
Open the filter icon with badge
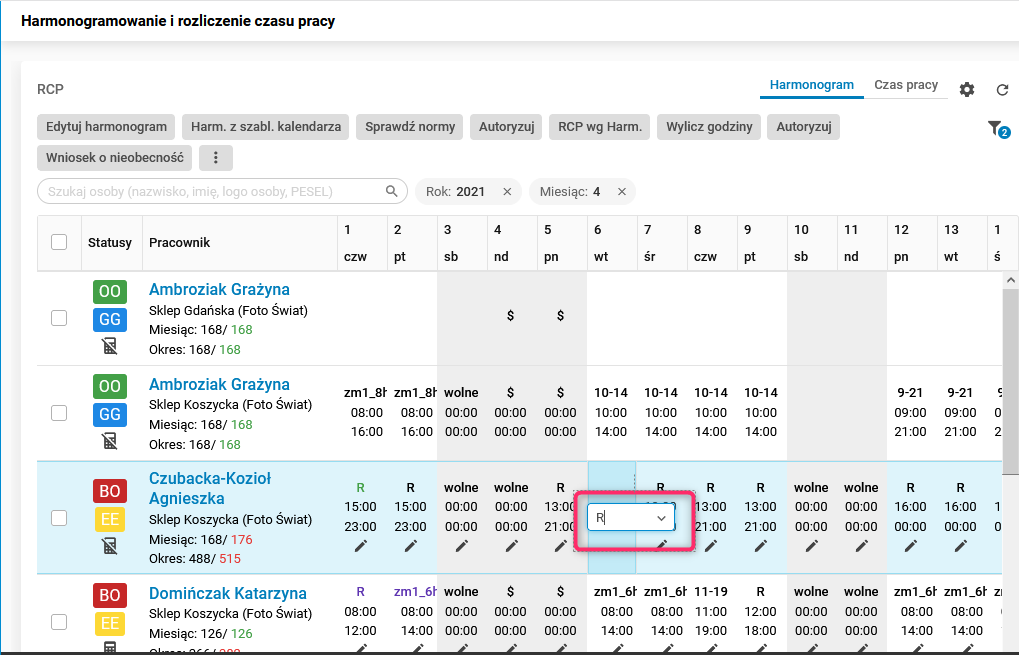[x=995, y=128]
